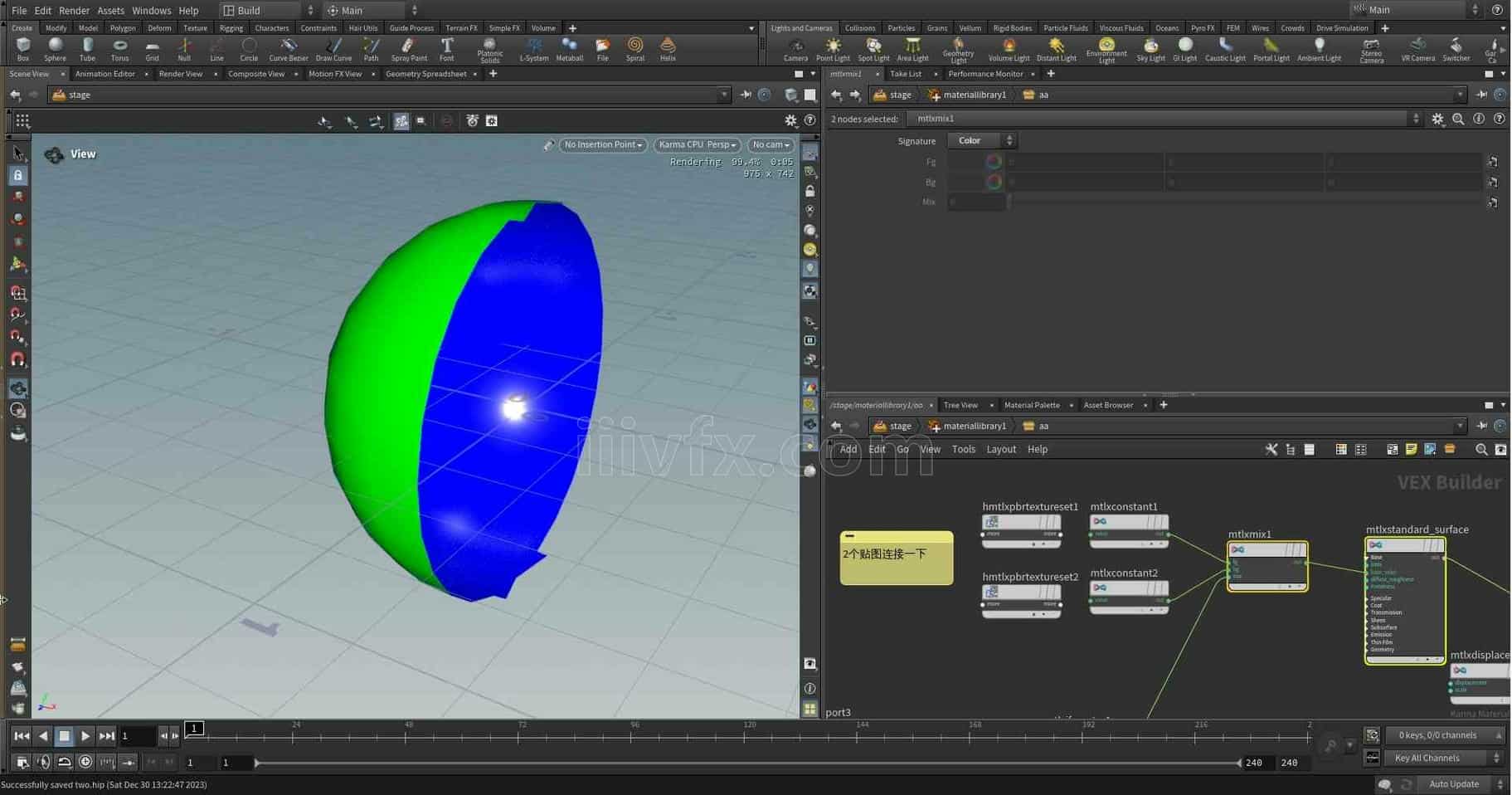Expand the No Insertion Point menu
Screen dimensions: 1512x795
tap(603, 144)
